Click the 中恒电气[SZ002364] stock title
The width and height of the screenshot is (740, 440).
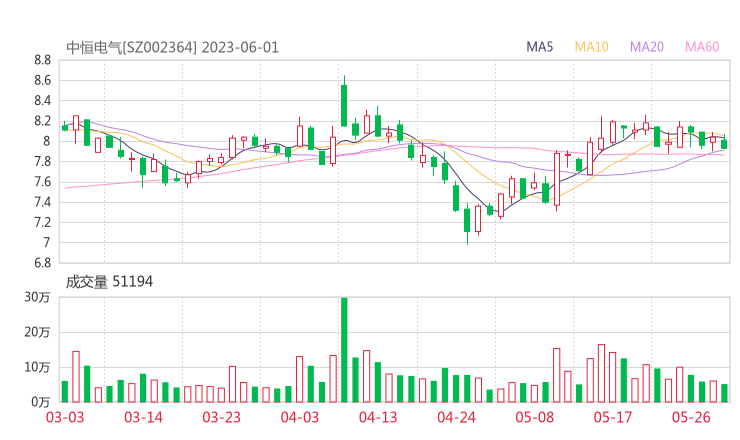(131, 47)
